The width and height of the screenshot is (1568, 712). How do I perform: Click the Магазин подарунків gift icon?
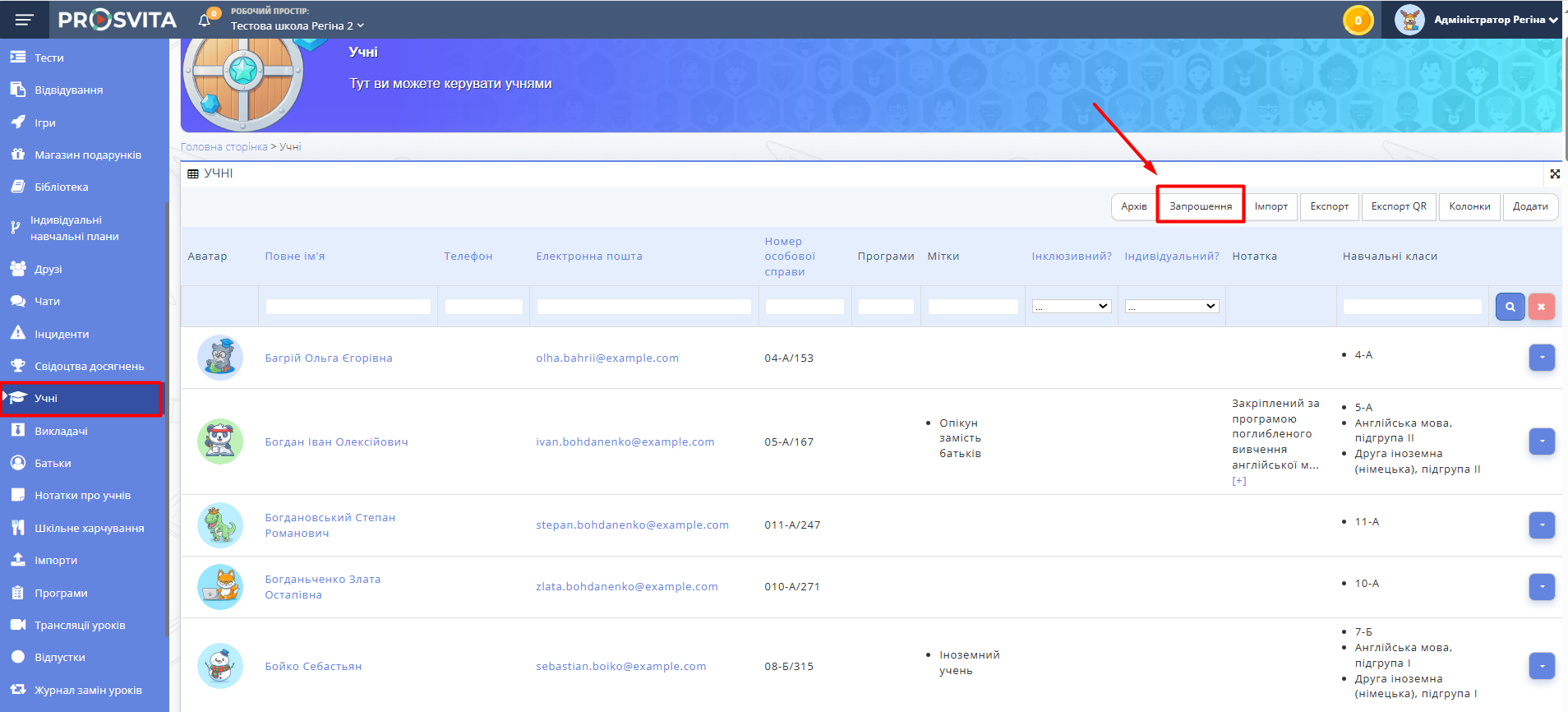[18, 155]
